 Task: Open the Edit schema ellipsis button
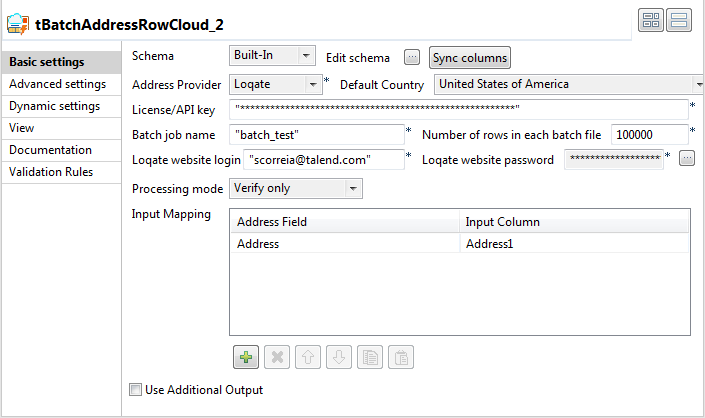tap(412, 57)
